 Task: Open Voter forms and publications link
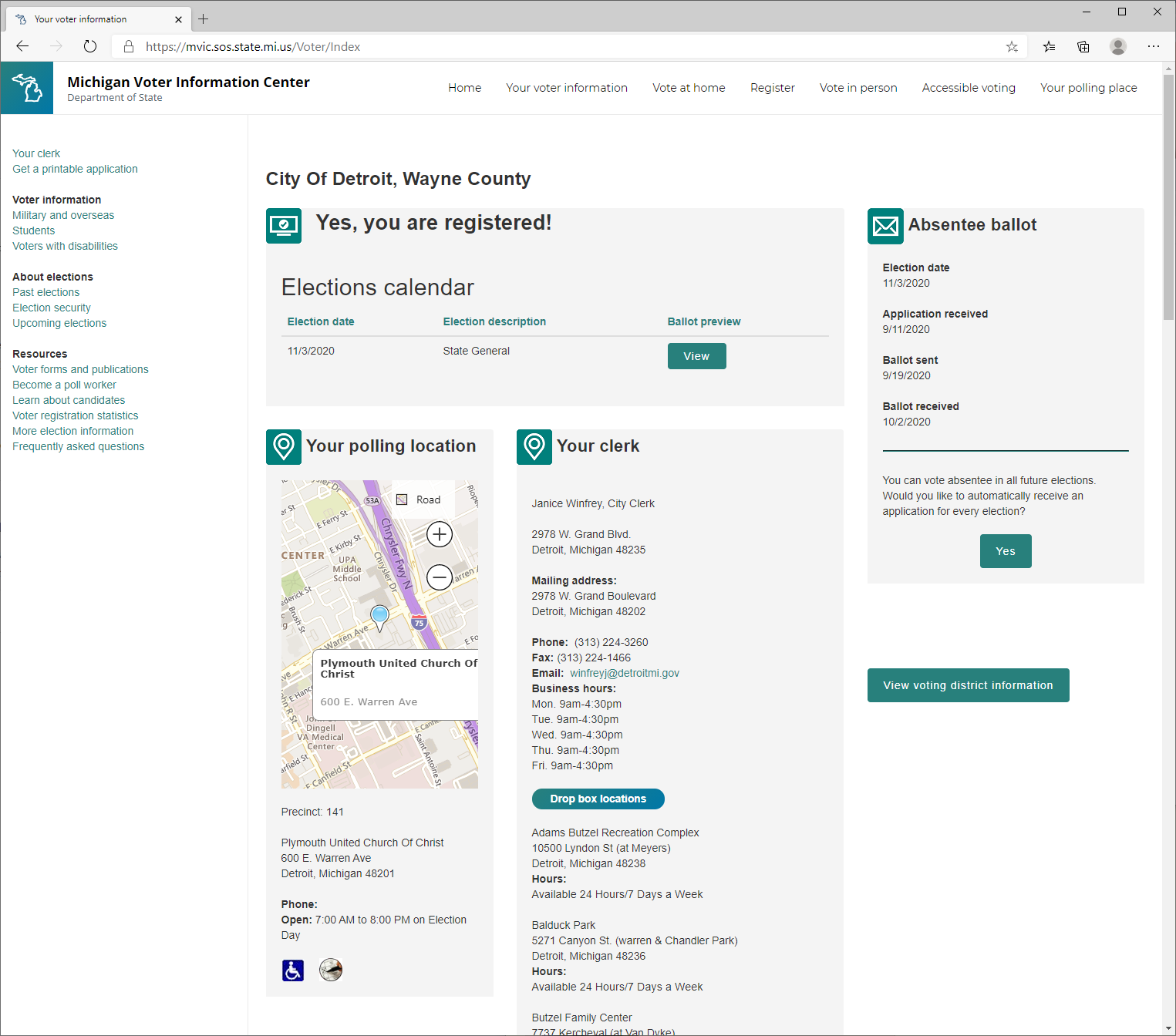[80, 369]
